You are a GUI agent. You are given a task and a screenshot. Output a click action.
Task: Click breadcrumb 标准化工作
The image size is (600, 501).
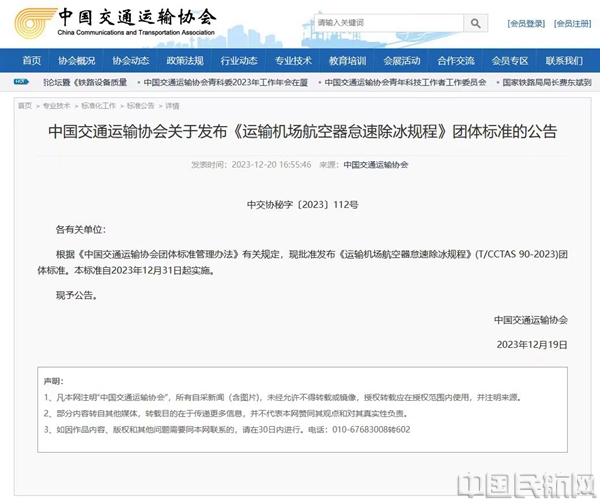98,106
